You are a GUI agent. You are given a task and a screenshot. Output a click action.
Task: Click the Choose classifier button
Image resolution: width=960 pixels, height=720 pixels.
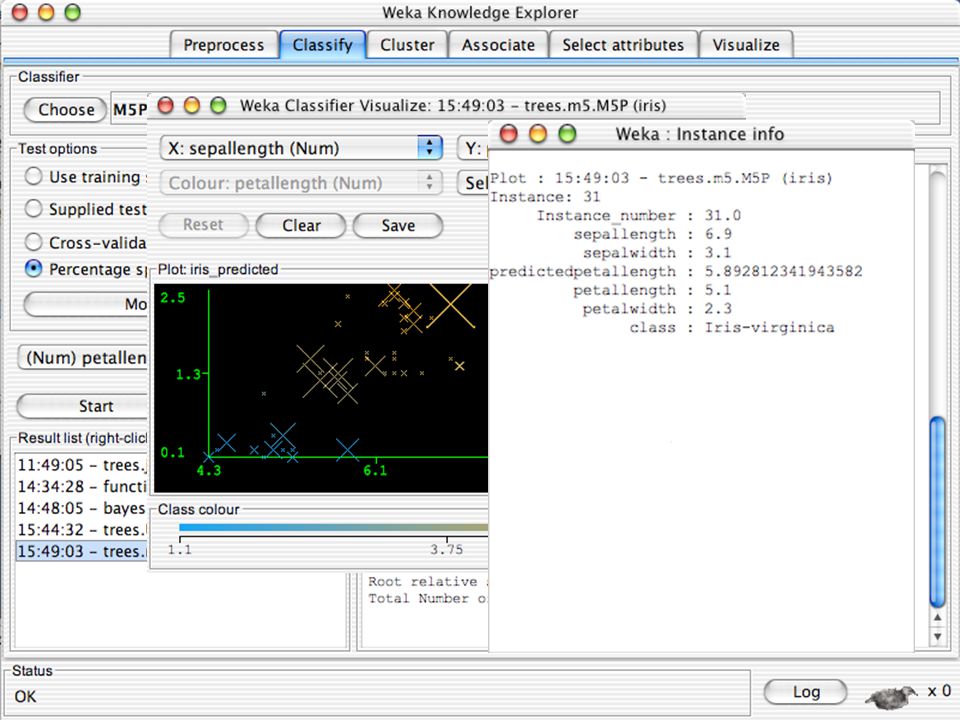(66, 110)
